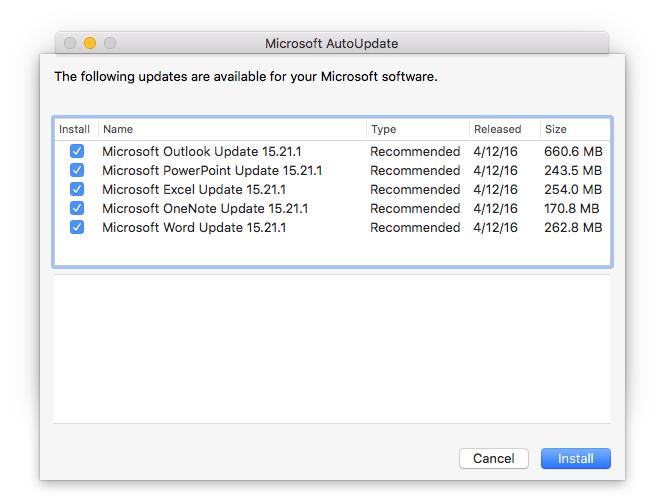
Task: Click the blue Install button
Action: pyautogui.click(x=575, y=459)
